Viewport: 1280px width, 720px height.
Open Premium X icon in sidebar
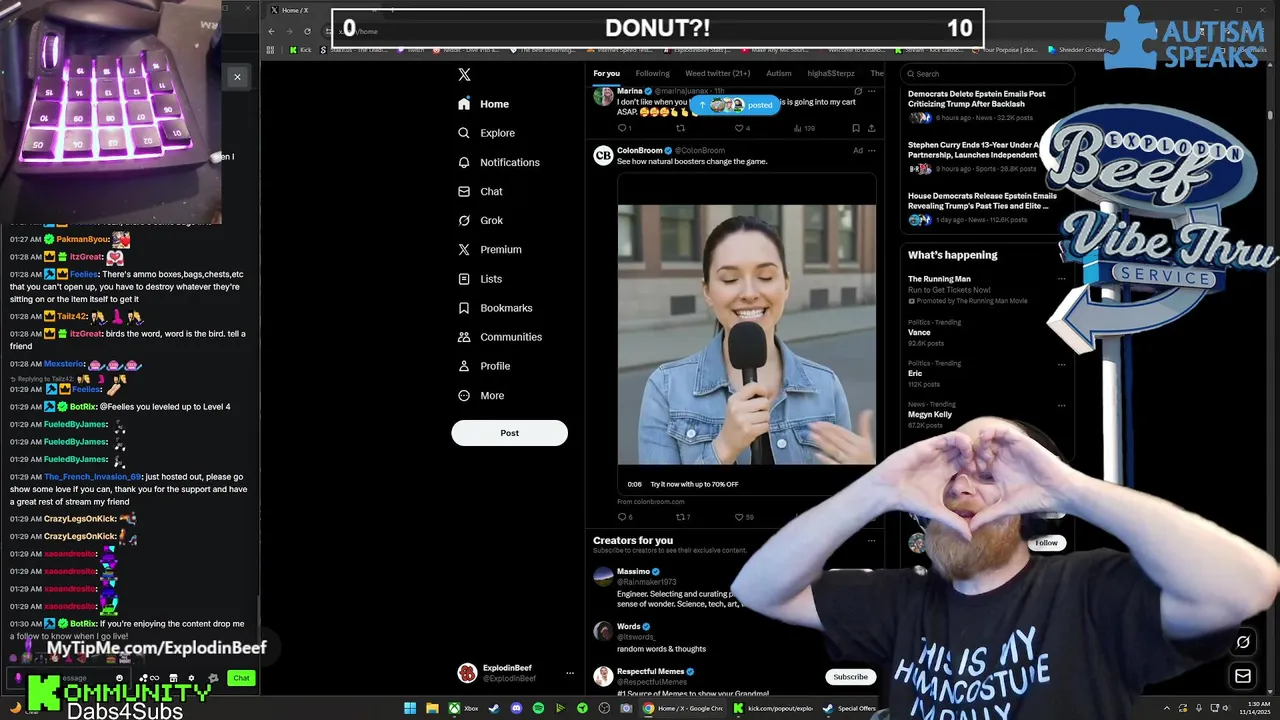(464, 249)
